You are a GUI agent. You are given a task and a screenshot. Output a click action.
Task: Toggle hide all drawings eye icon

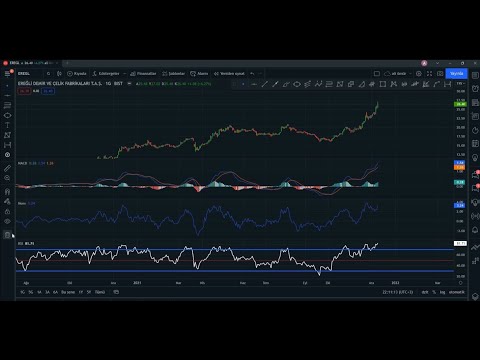click(x=7, y=221)
